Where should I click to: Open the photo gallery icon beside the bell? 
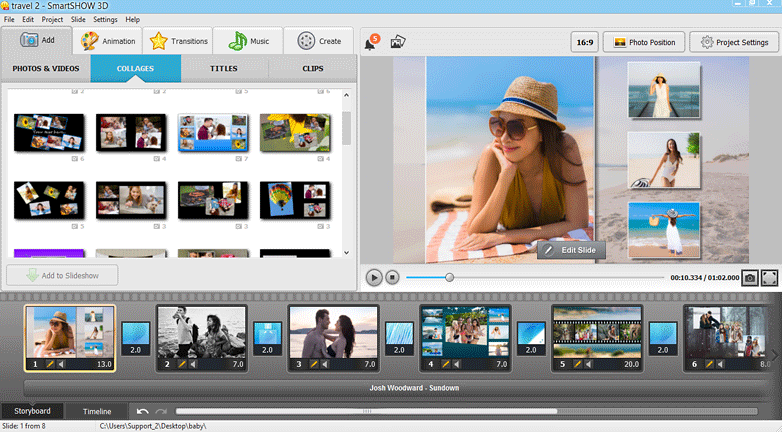398,42
